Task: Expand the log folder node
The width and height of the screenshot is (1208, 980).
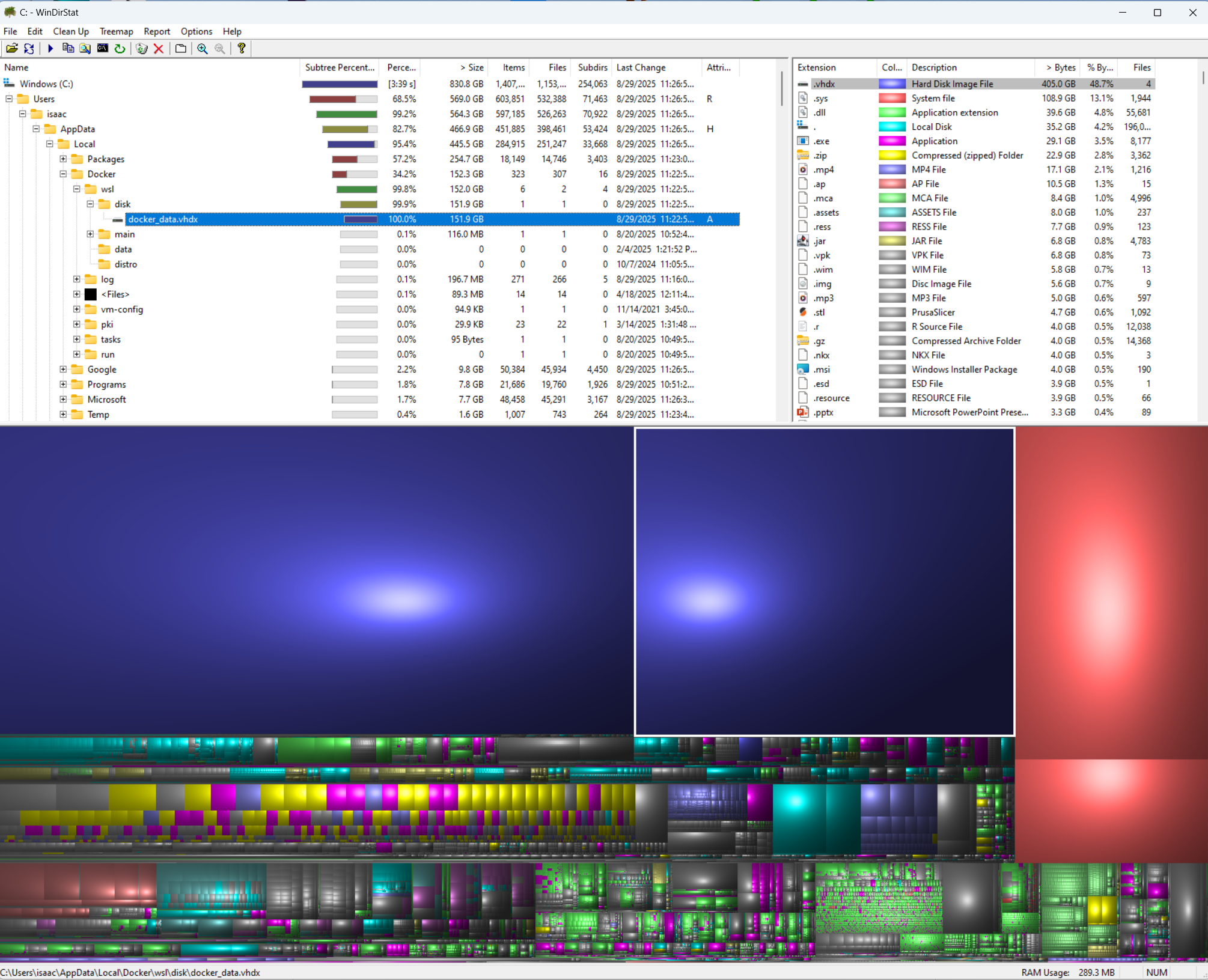Action: (77, 279)
